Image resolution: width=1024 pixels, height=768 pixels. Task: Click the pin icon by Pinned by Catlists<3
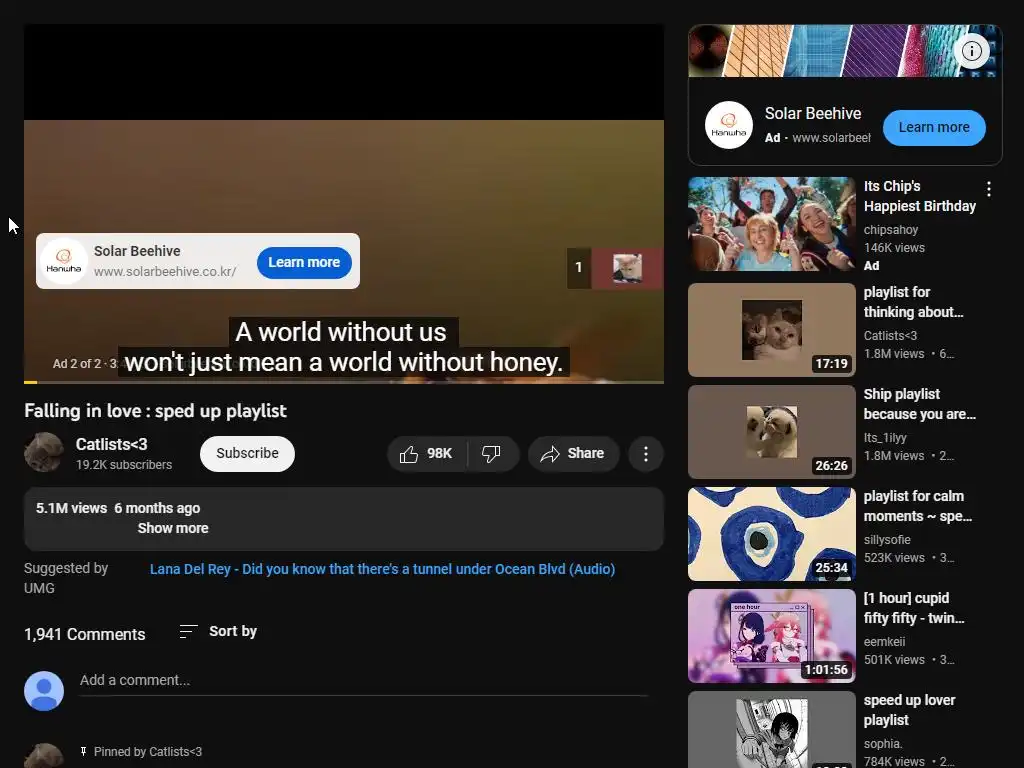pyautogui.click(x=84, y=752)
